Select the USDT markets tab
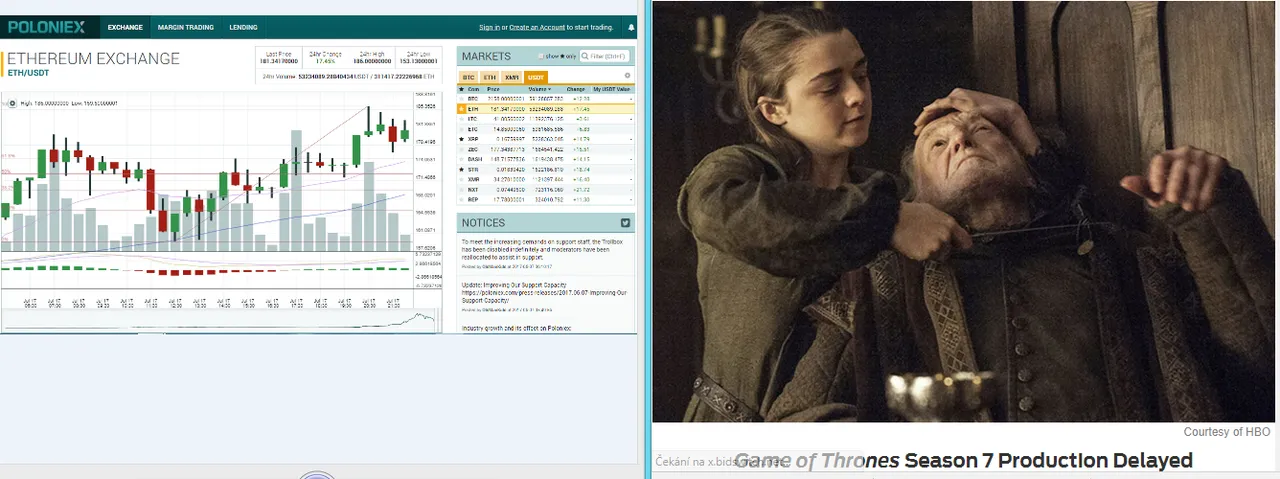 click(x=536, y=77)
